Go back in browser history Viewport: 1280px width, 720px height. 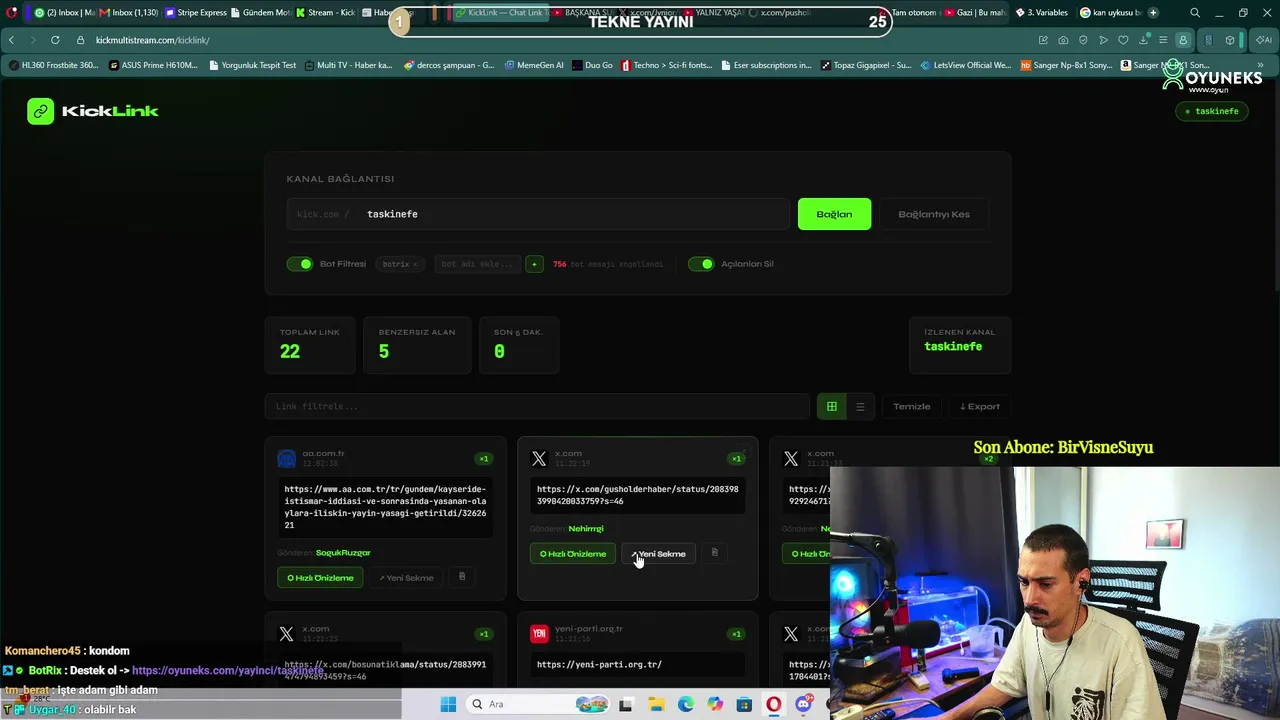click(x=11, y=40)
